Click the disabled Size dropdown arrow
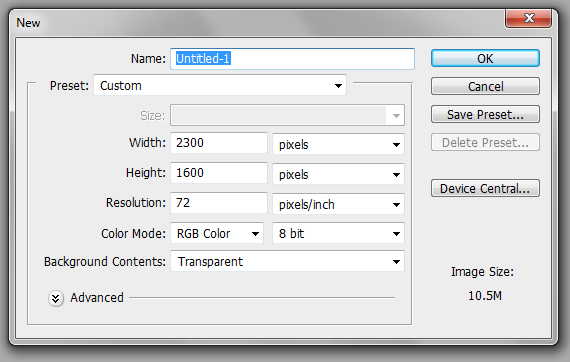The height and width of the screenshot is (362, 570). 396,116
